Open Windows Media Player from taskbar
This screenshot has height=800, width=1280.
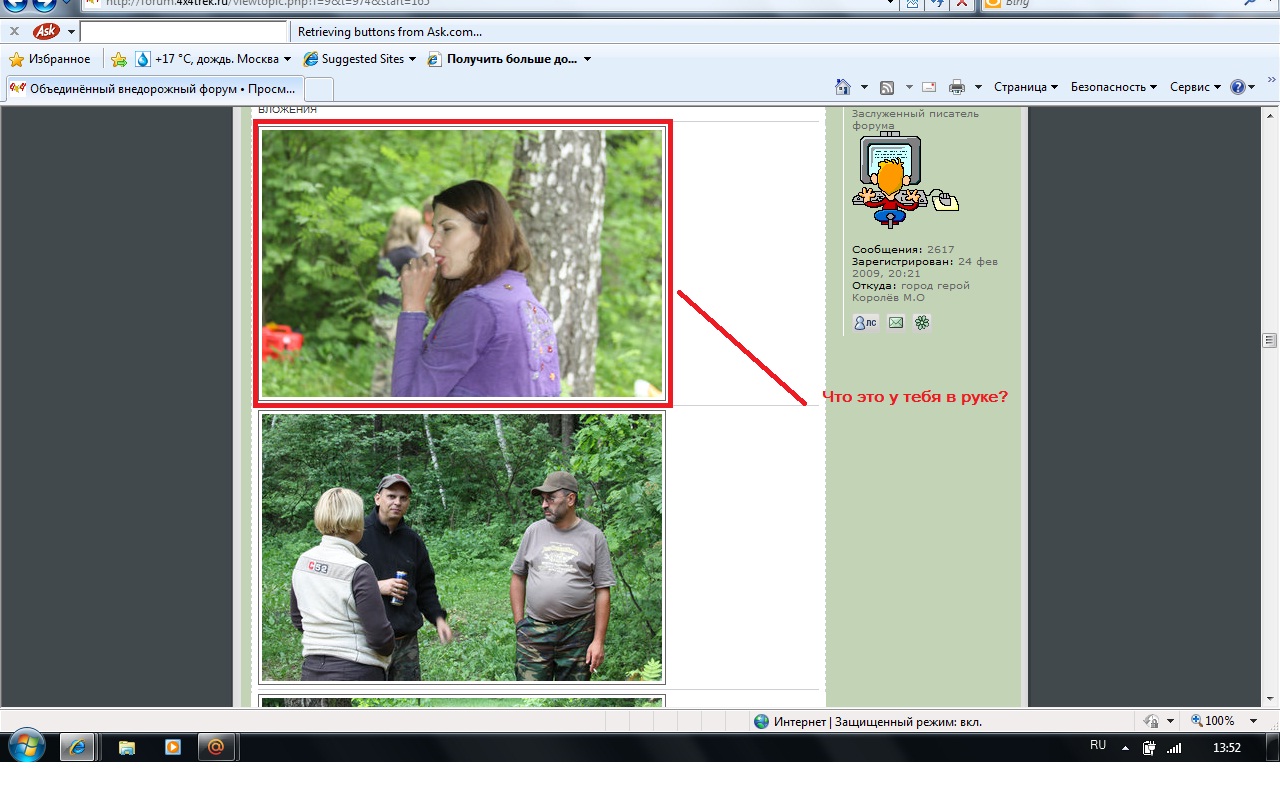(173, 747)
